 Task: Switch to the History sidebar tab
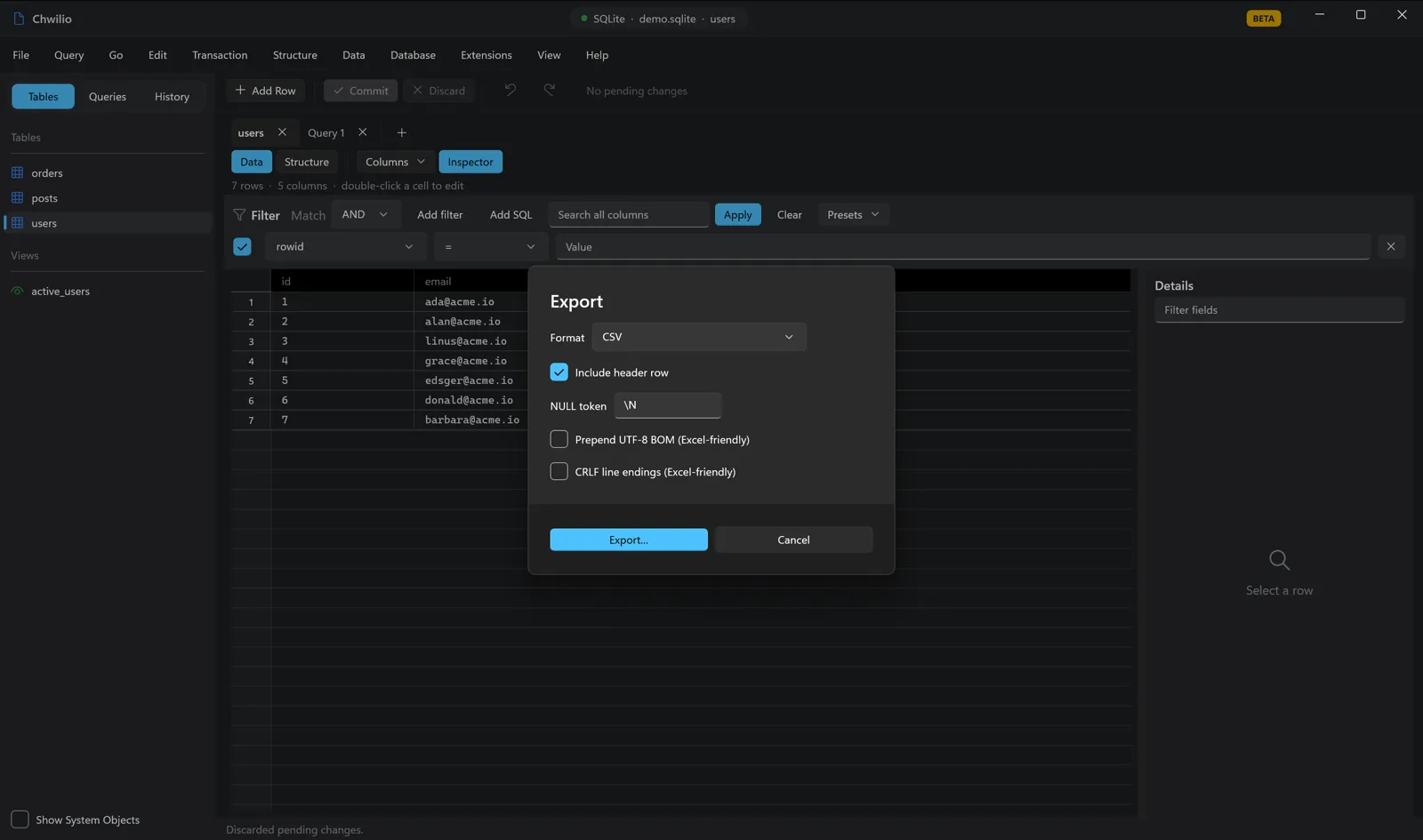pyautogui.click(x=172, y=96)
